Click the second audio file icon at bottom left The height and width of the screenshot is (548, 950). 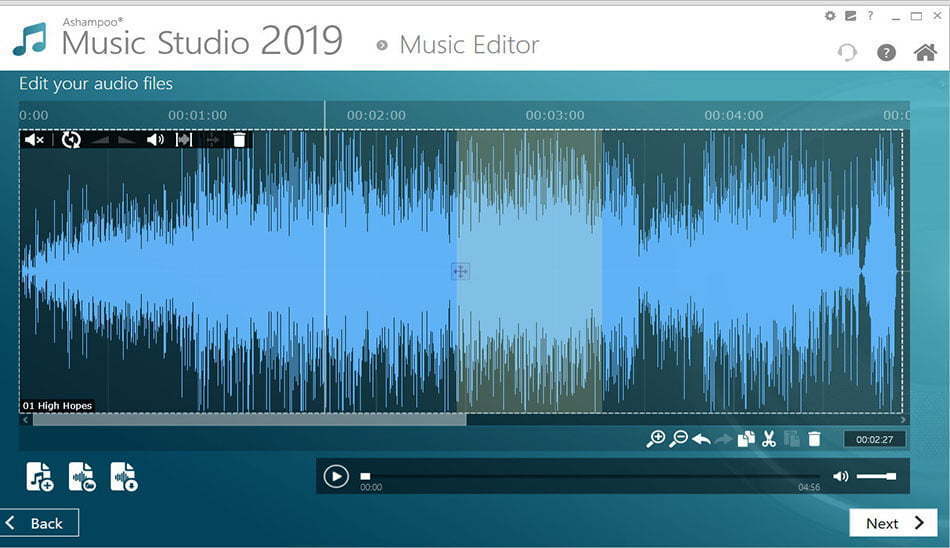82,476
